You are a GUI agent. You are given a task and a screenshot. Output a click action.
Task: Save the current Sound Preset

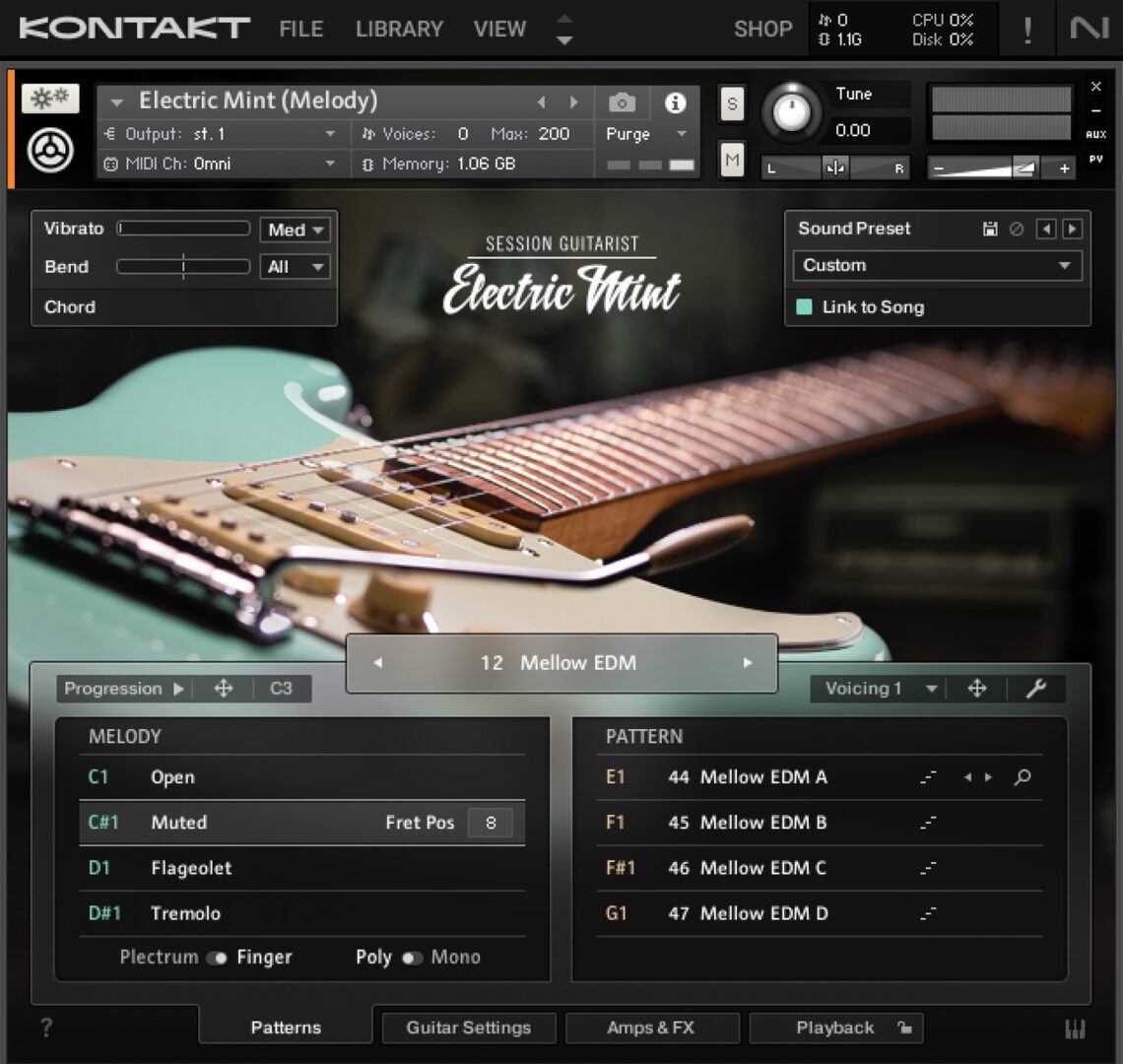[991, 228]
